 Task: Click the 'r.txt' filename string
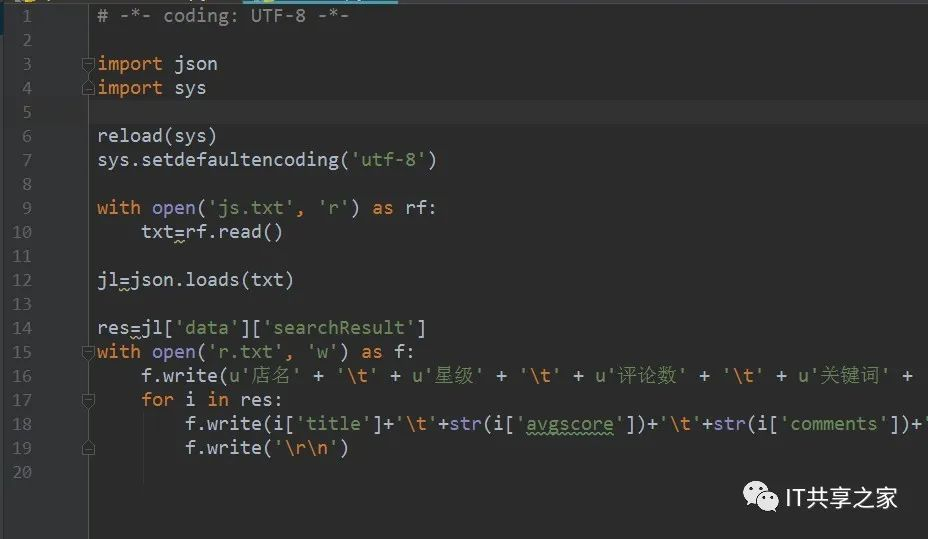pyautogui.click(x=246, y=352)
